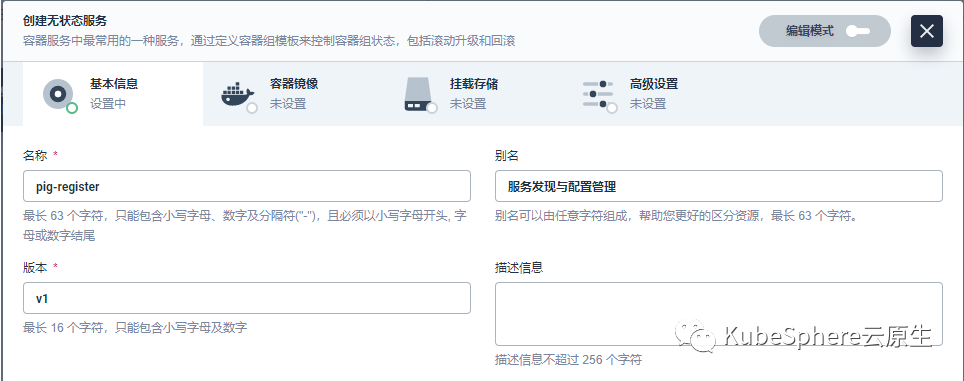
Task: Switch to the 容器镜像 tab
Action: (x=293, y=94)
